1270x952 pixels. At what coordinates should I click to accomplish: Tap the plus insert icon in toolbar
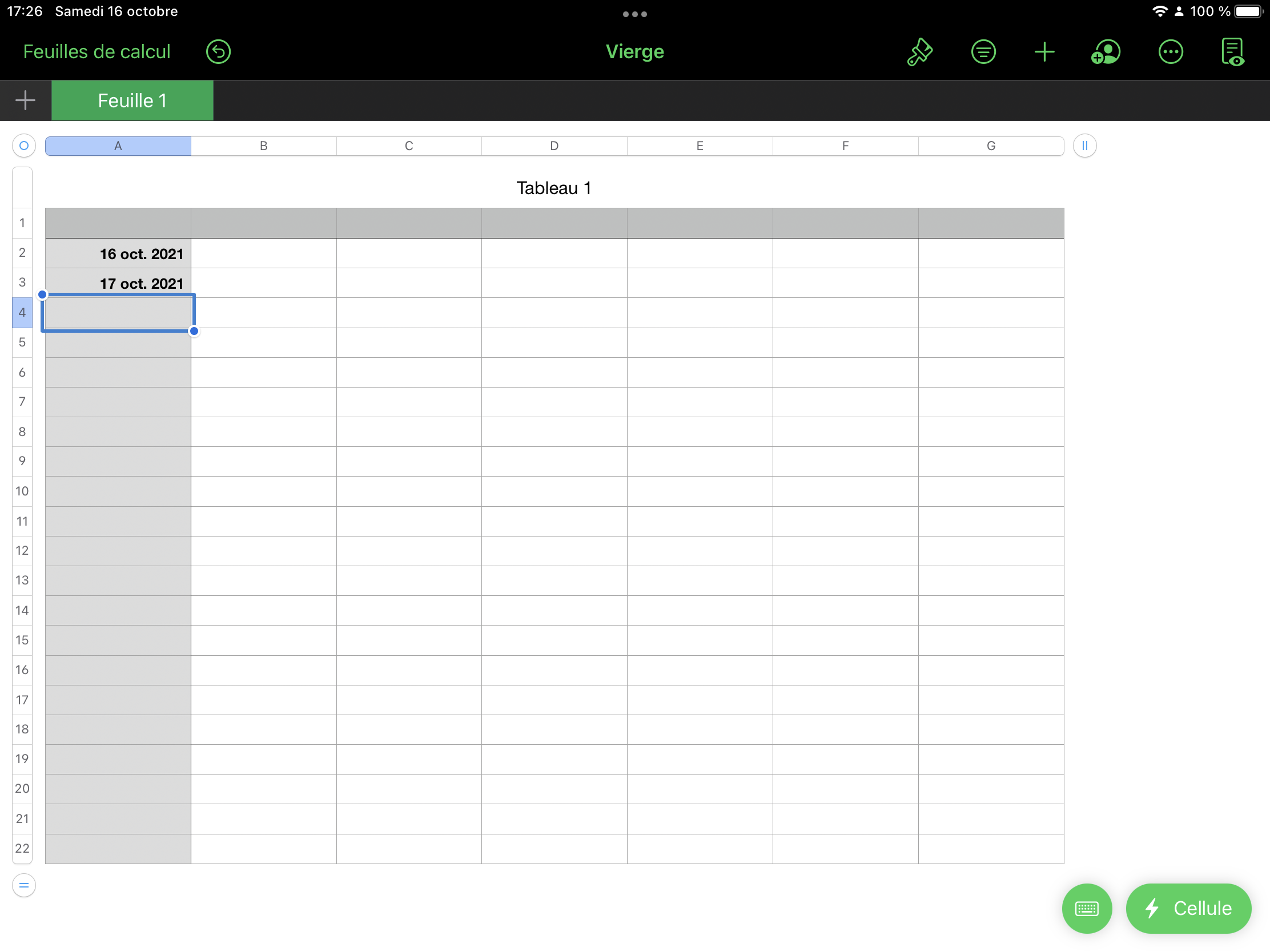coord(1044,51)
